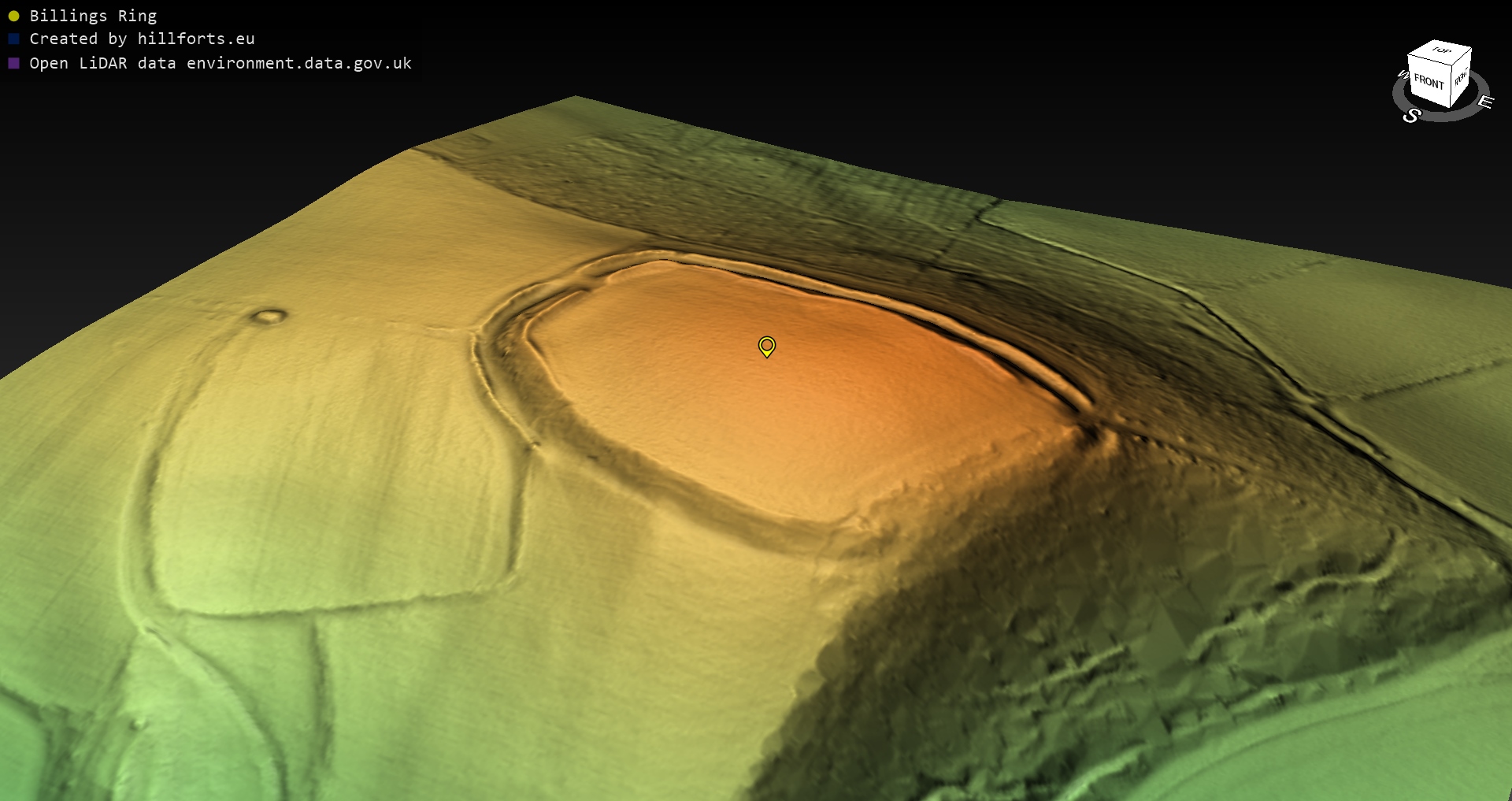
Task: Click the yellow location pin on the hillfort
Action: [x=766, y=346]
